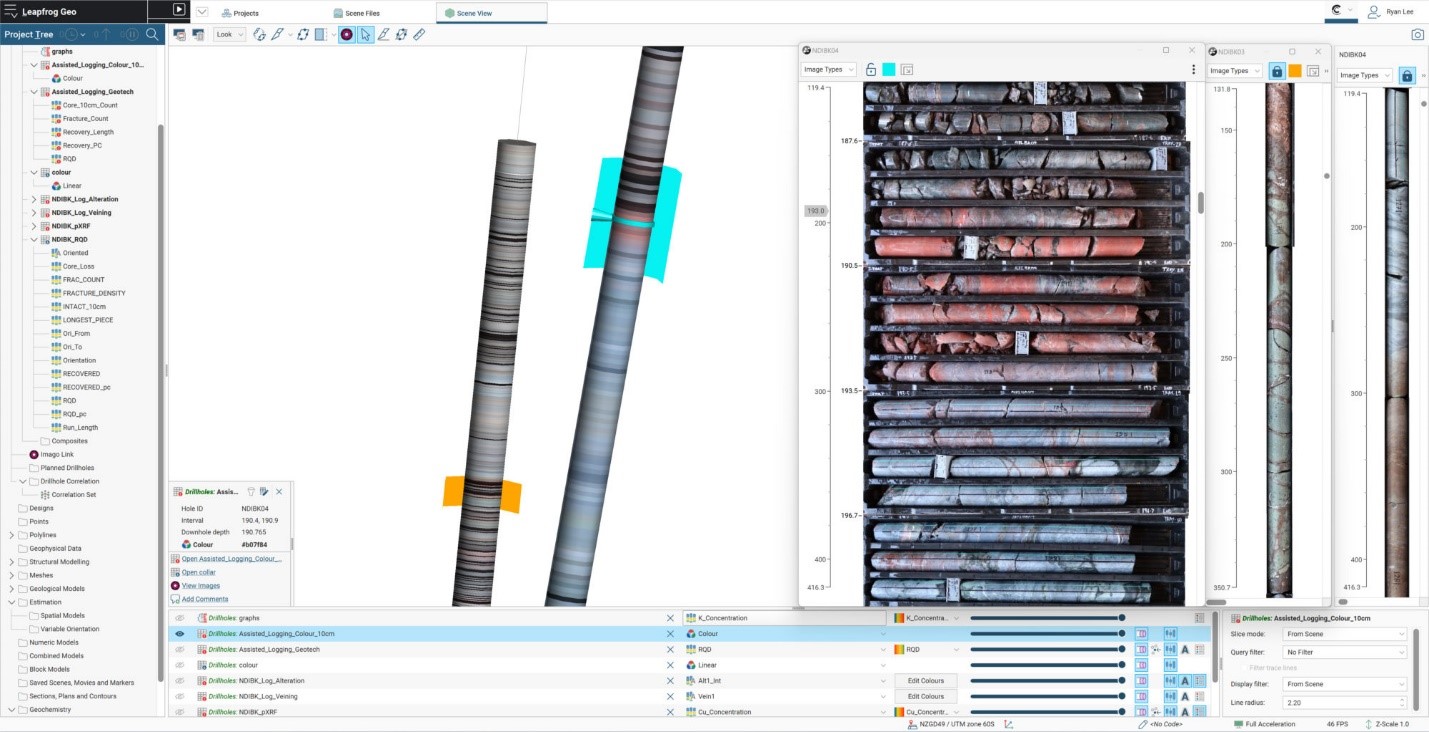Image resolution: width=1429 pixels, height=732 pixels.
Task: Toggle visibility eye for NDIBK_pXRF row
Action: click(x=180, y=712)
